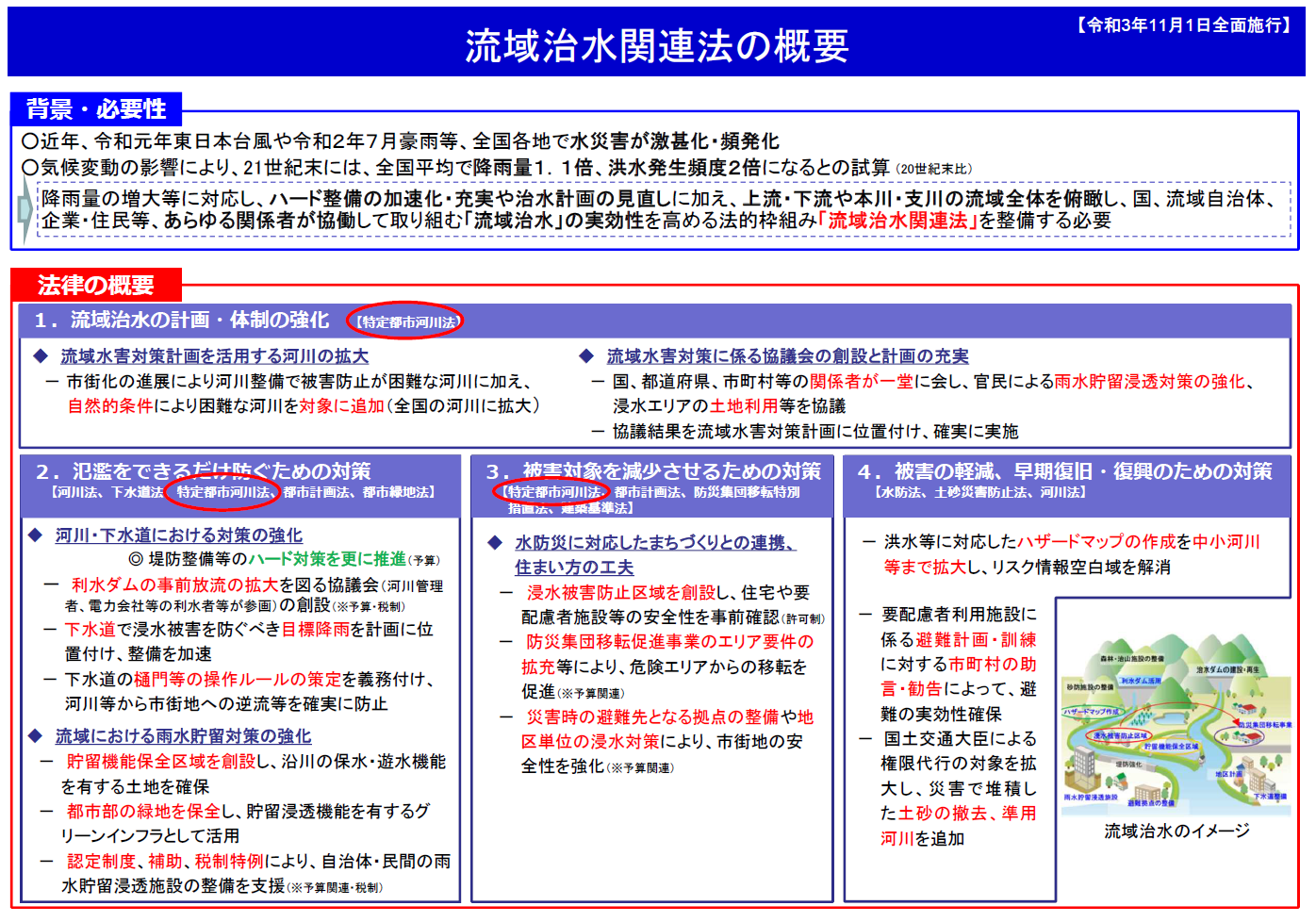Click red text 「流域治水関連法」 in background box

click(x=898, y=221)
